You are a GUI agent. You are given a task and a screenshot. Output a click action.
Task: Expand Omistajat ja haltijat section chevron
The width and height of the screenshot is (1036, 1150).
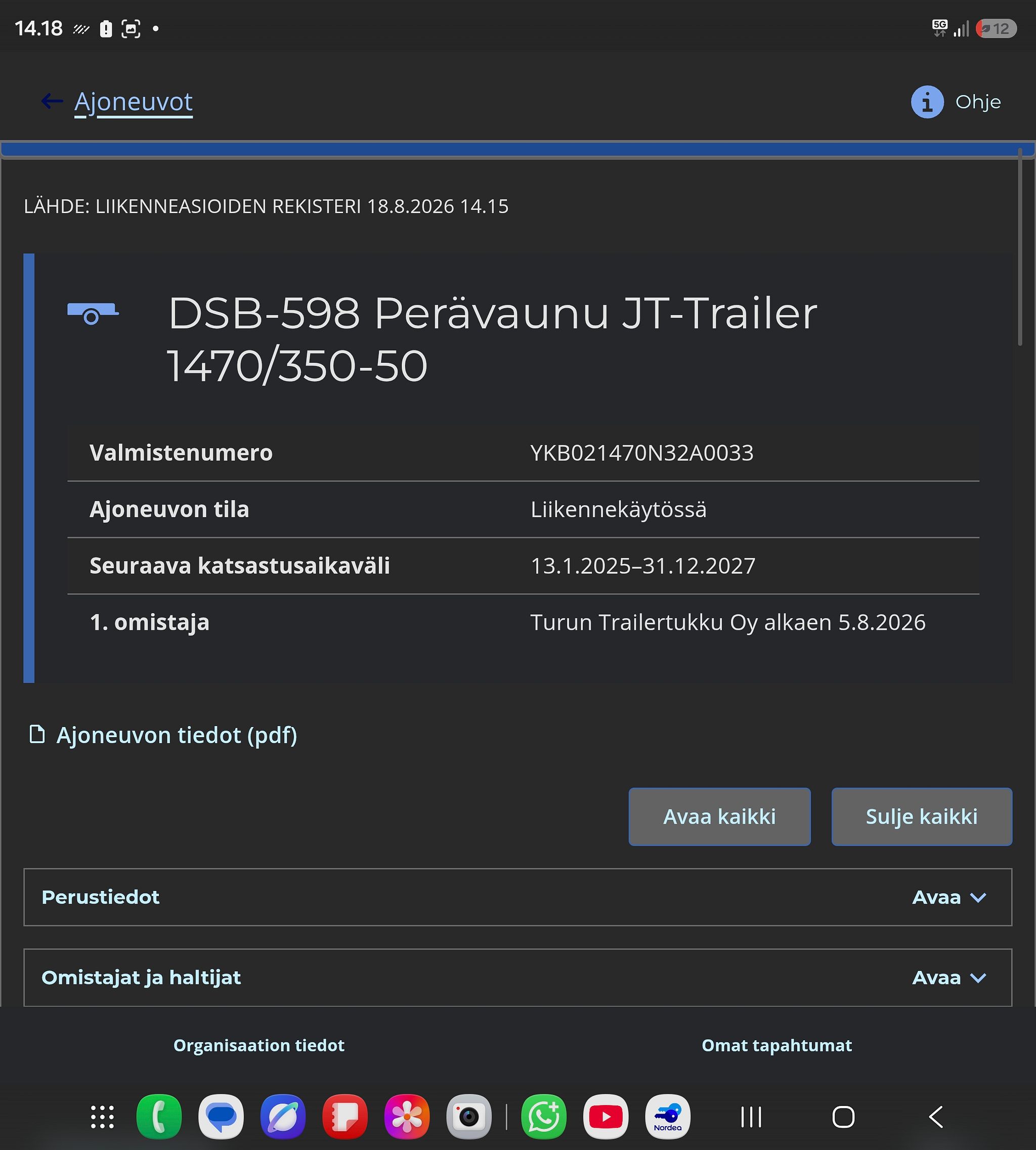point(978,977)
